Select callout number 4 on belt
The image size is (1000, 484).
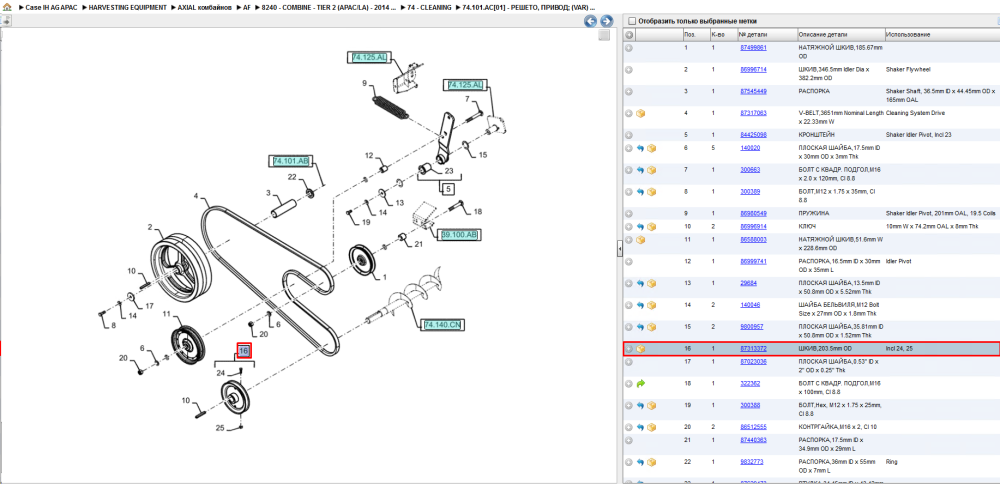coord(196,196)
